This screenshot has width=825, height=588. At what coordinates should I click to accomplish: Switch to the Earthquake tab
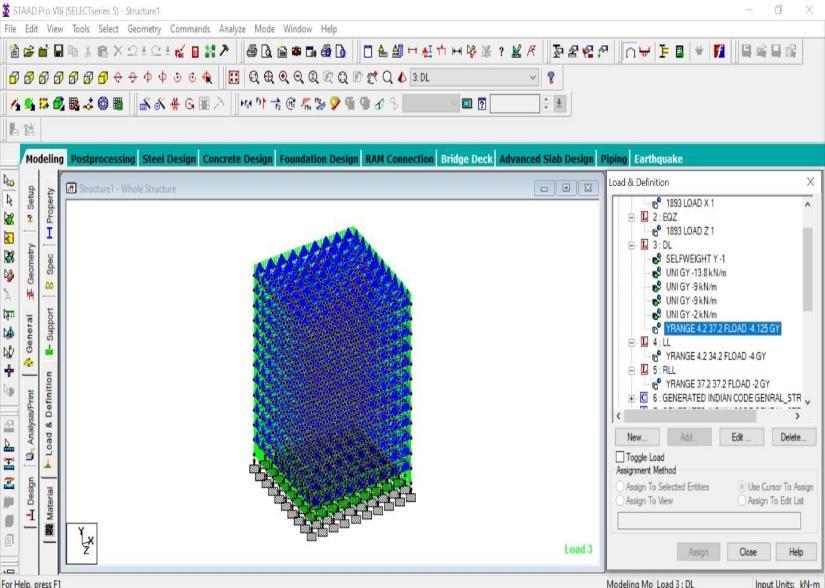click(658, 159)
